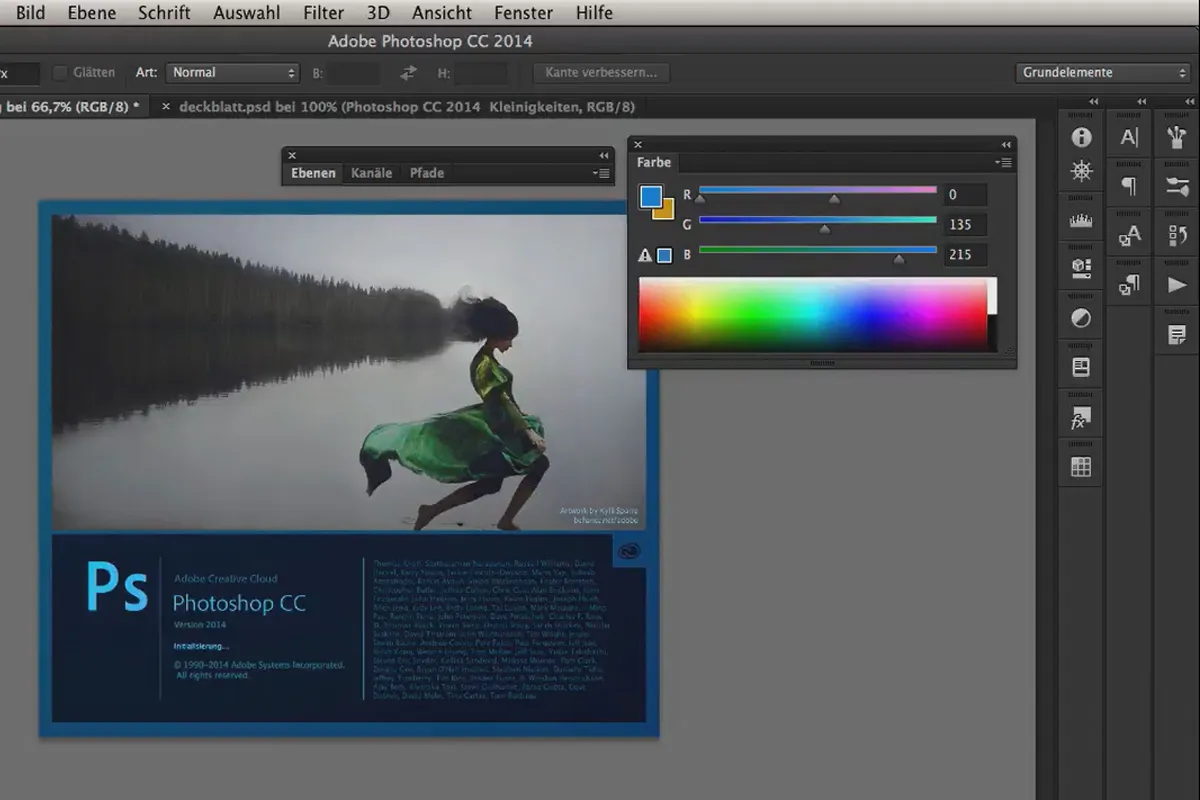1200x800 pixels.
Task: Collapse the Farbe panel with double arrows
Action: coord(1006,145)
